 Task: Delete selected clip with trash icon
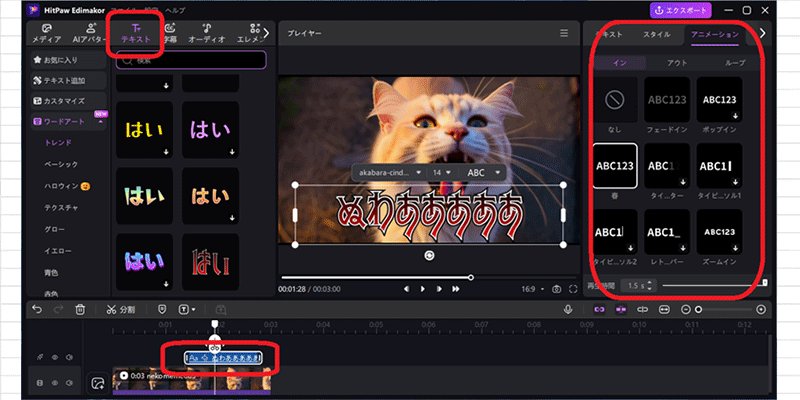click(x=80, y=309)
